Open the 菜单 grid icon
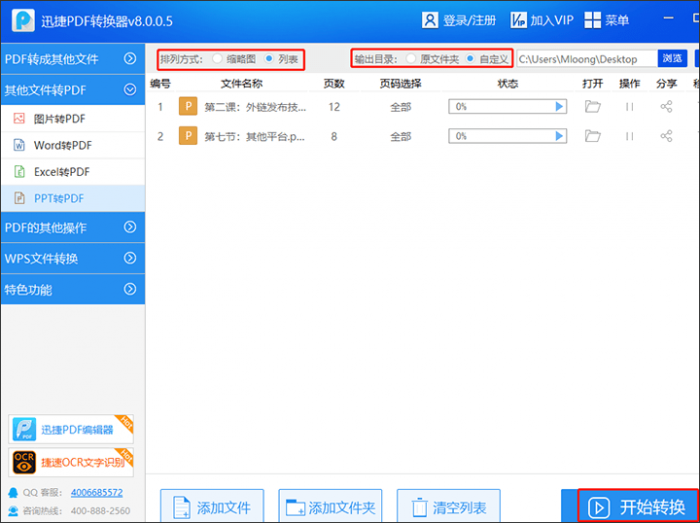This screenshot has height=523, width=700. [x=592, y=20]
